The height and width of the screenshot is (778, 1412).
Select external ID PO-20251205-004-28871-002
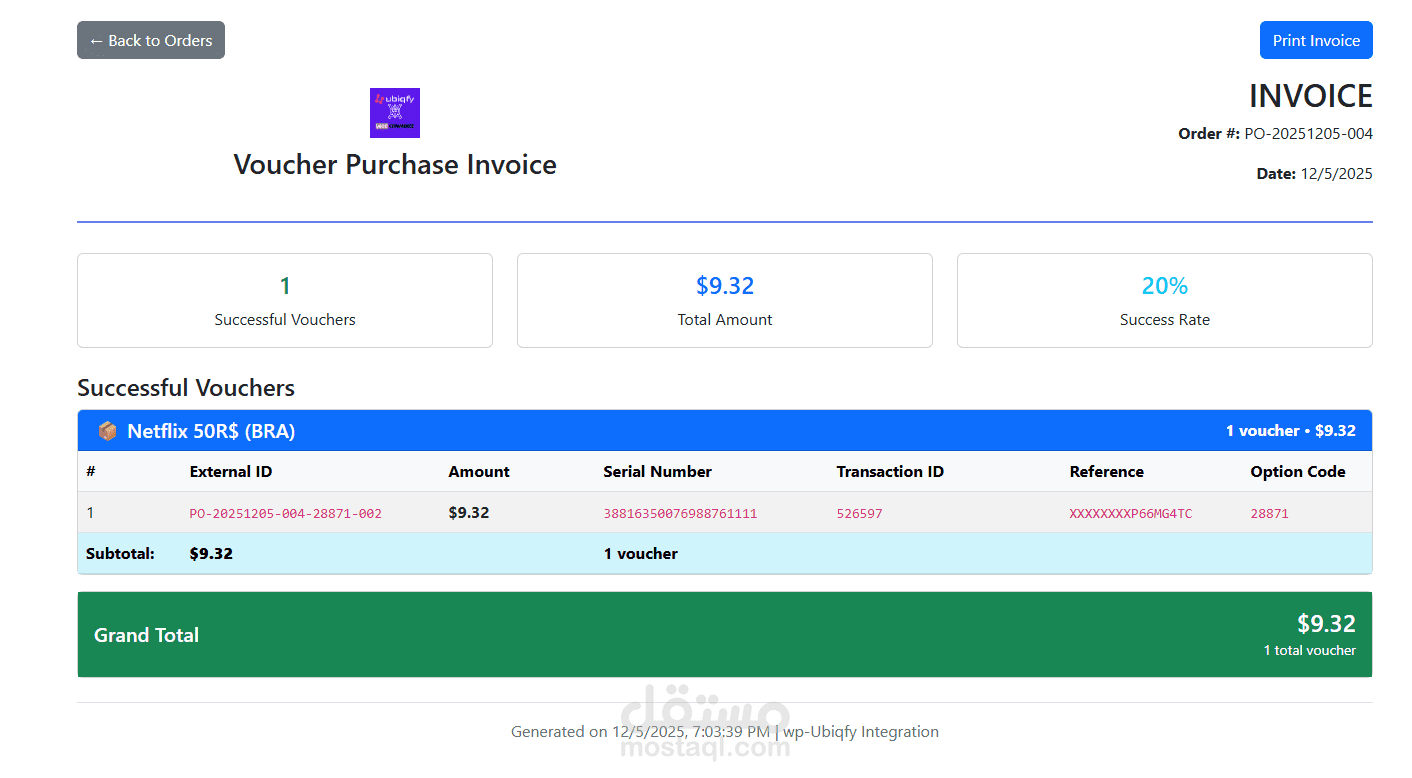point(286,514)
